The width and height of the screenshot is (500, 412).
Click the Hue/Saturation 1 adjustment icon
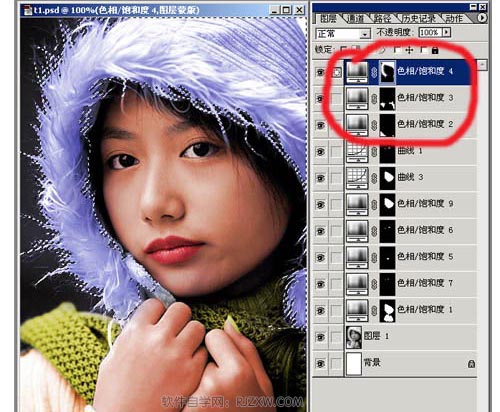coord(357,310)
